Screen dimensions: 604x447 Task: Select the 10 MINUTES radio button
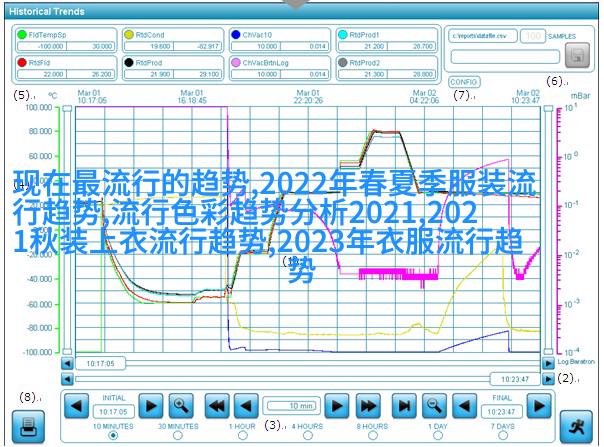[113, 435]
